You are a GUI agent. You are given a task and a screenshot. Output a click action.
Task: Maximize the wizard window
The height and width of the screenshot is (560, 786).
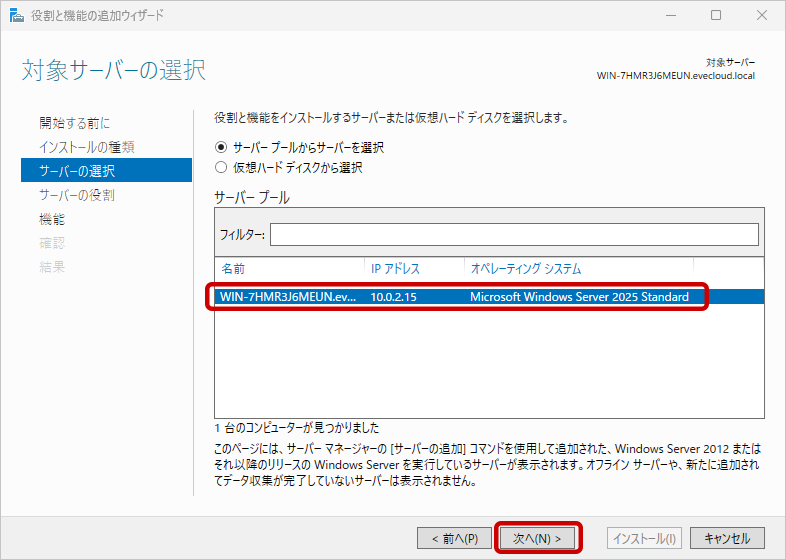tap(715, 15)
